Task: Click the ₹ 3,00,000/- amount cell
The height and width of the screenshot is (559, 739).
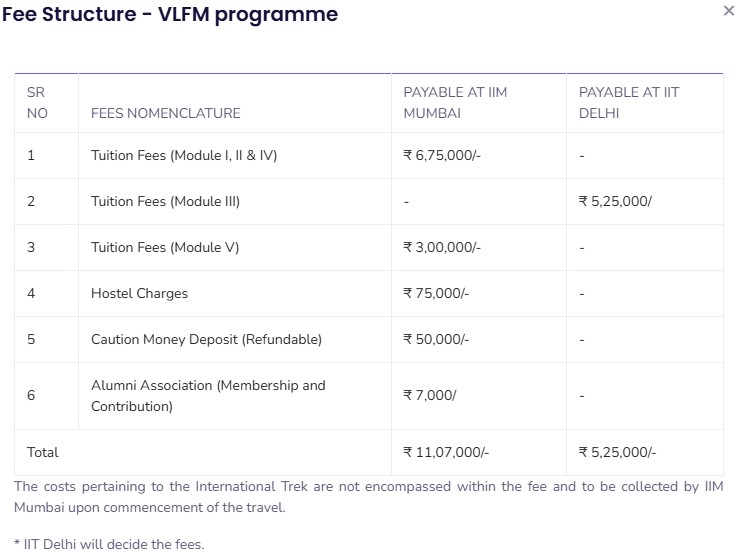Action: coord(442,247)
